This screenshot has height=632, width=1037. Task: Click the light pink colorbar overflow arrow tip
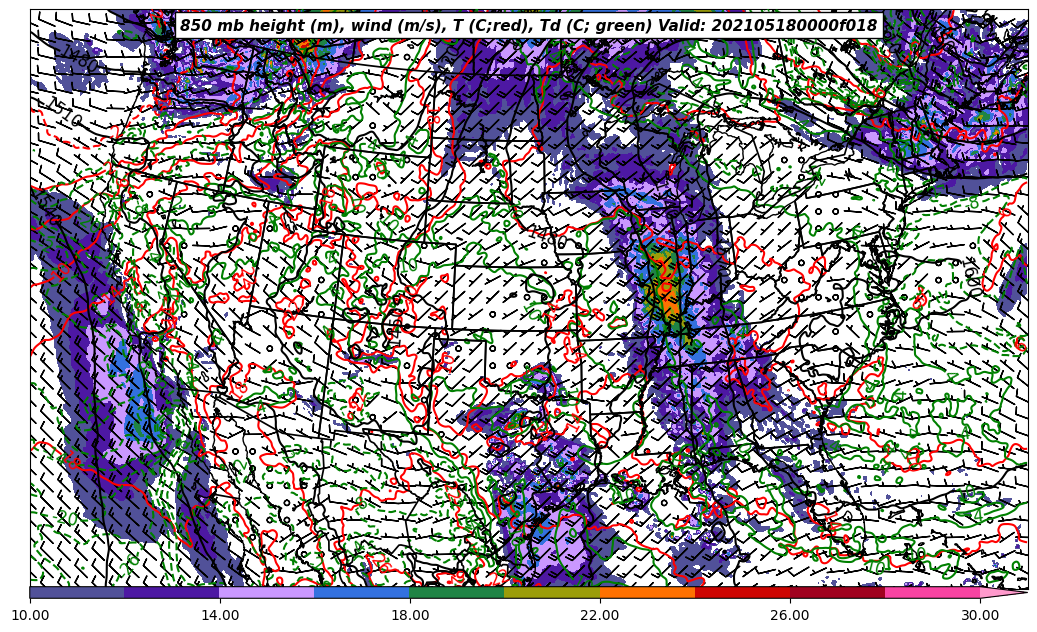(x=1004, y=592)
